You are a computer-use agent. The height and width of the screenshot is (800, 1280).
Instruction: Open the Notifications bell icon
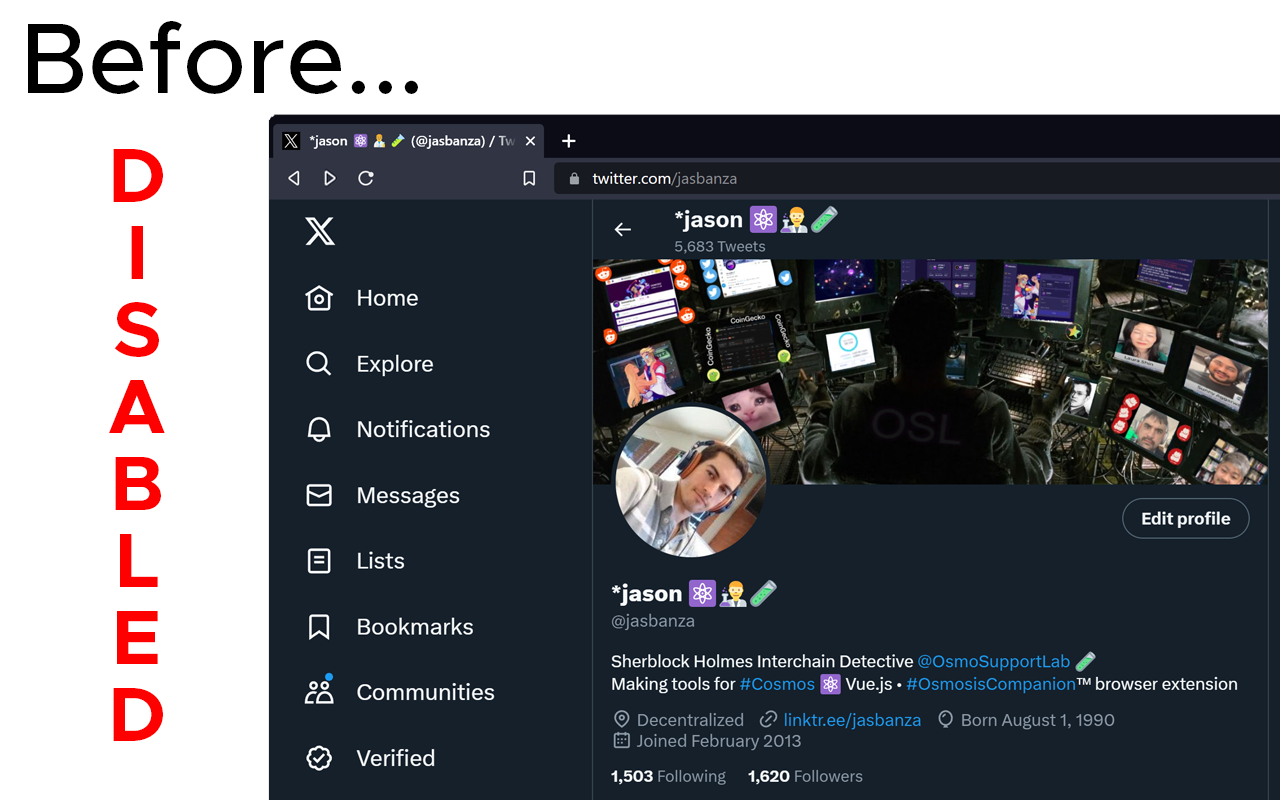[319, 430]
